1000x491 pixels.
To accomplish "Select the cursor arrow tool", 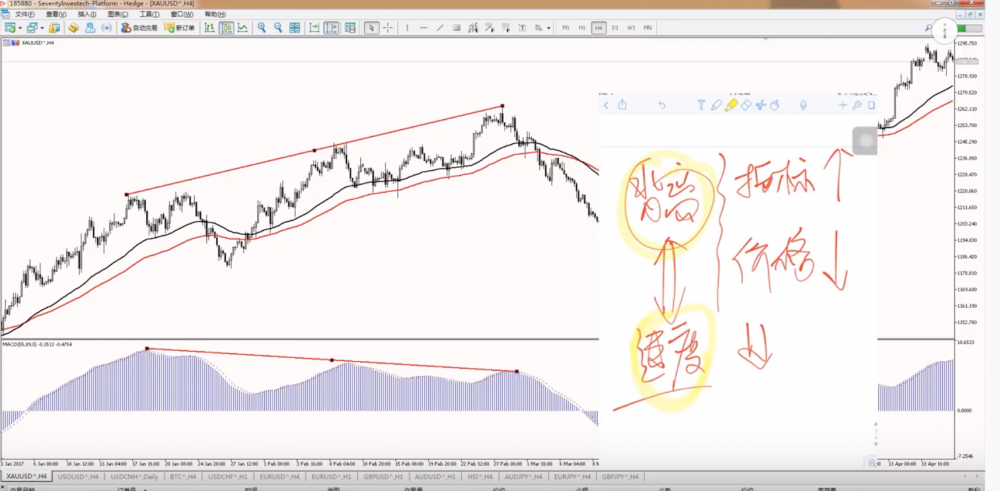I will point(371,28).
